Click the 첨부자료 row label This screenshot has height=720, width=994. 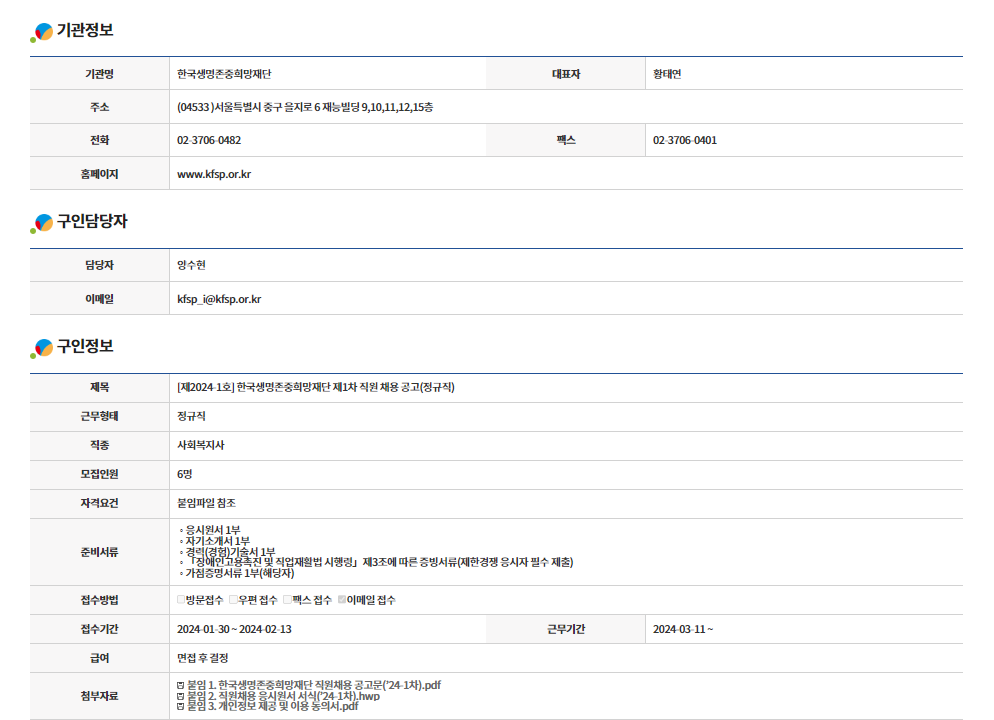pyautogui.click(x=100, y=696)
